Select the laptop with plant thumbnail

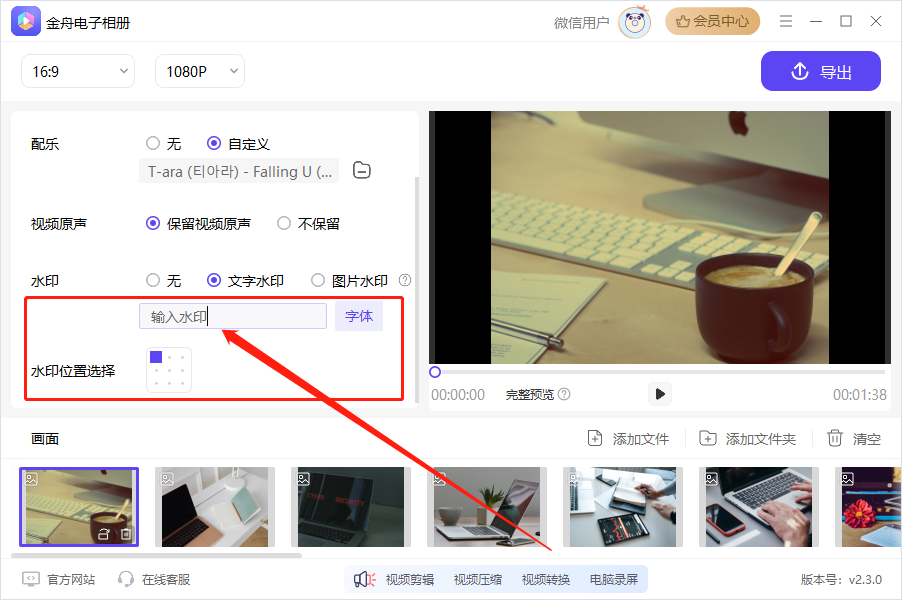click(x=487, y=507)
